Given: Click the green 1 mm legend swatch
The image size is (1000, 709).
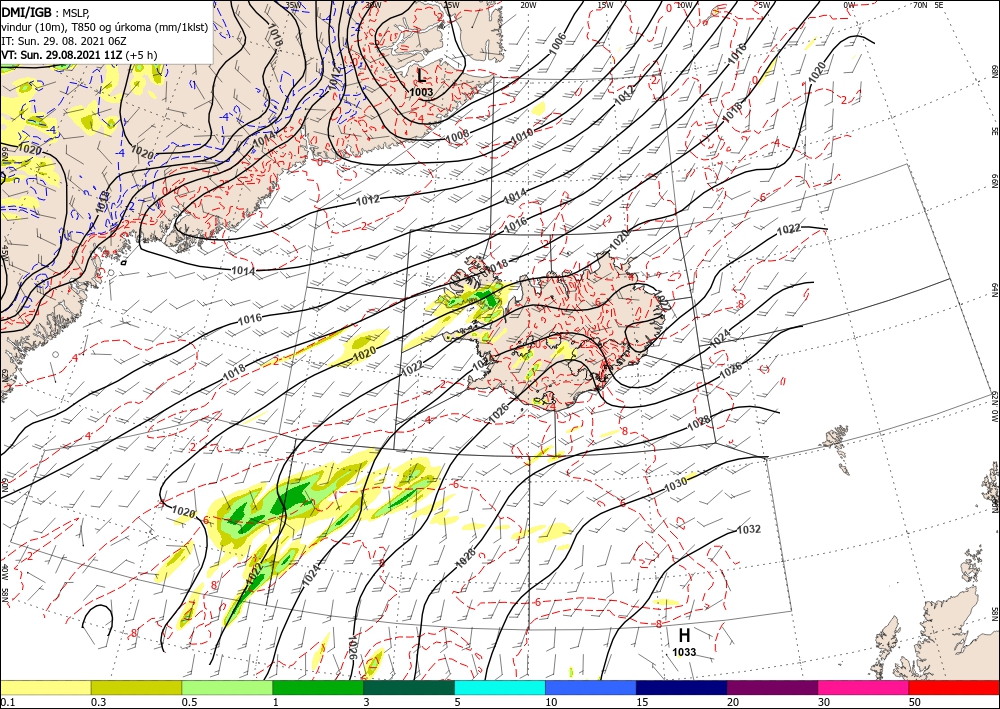Looking at the screenshot, I should click(x=318, y=688).
